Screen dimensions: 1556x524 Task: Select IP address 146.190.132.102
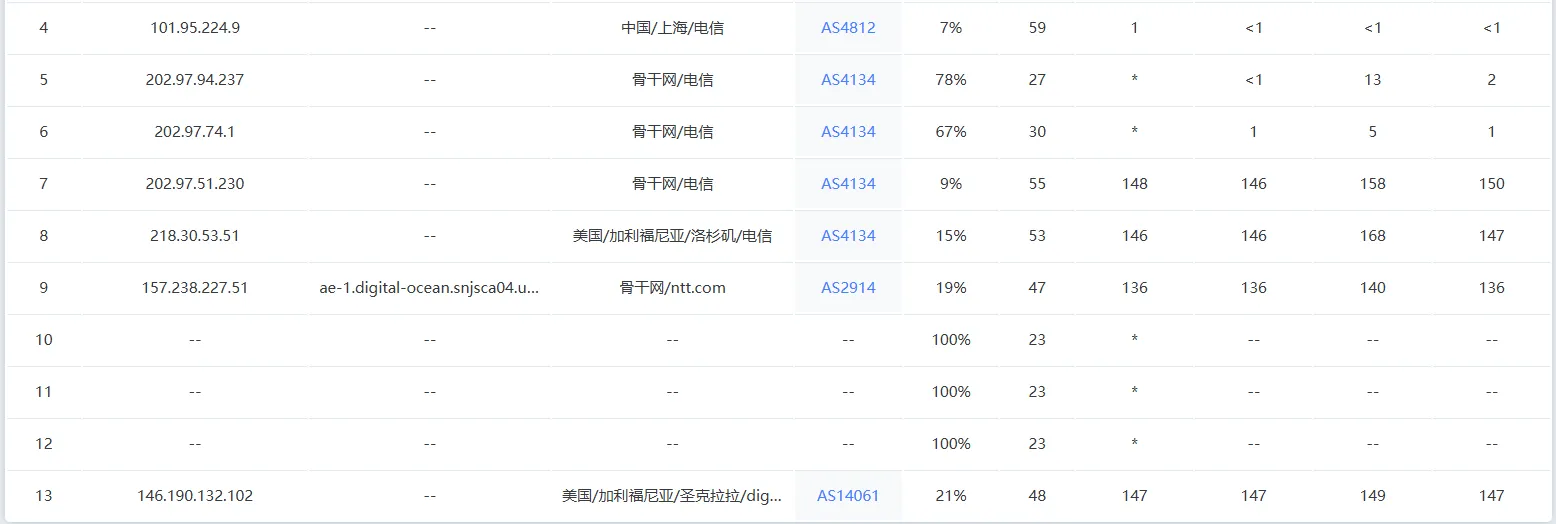[195, 496]
